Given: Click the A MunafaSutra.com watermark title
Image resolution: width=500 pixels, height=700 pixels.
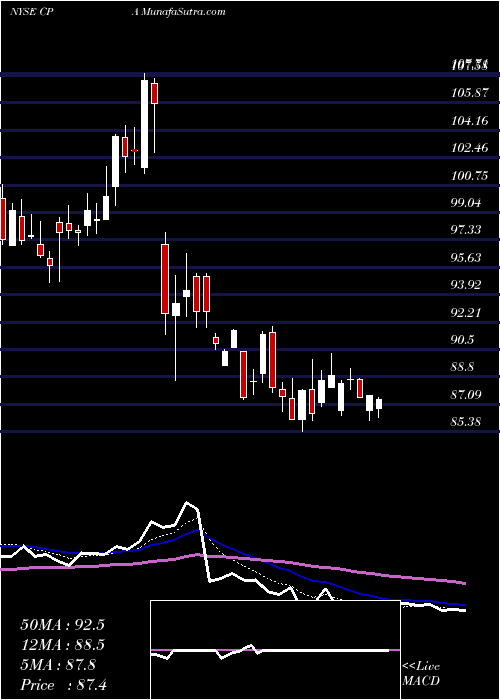Looking at the screenshot, I should click(178, 12).
